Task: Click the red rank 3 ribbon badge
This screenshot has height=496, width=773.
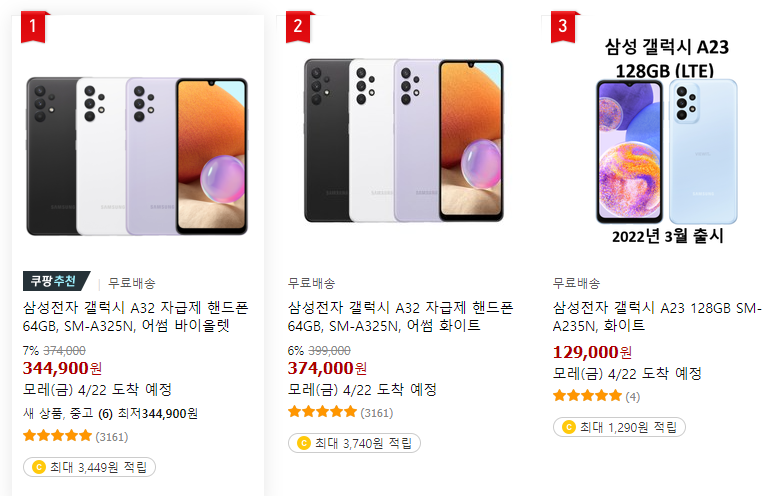Action: (563, 27)
